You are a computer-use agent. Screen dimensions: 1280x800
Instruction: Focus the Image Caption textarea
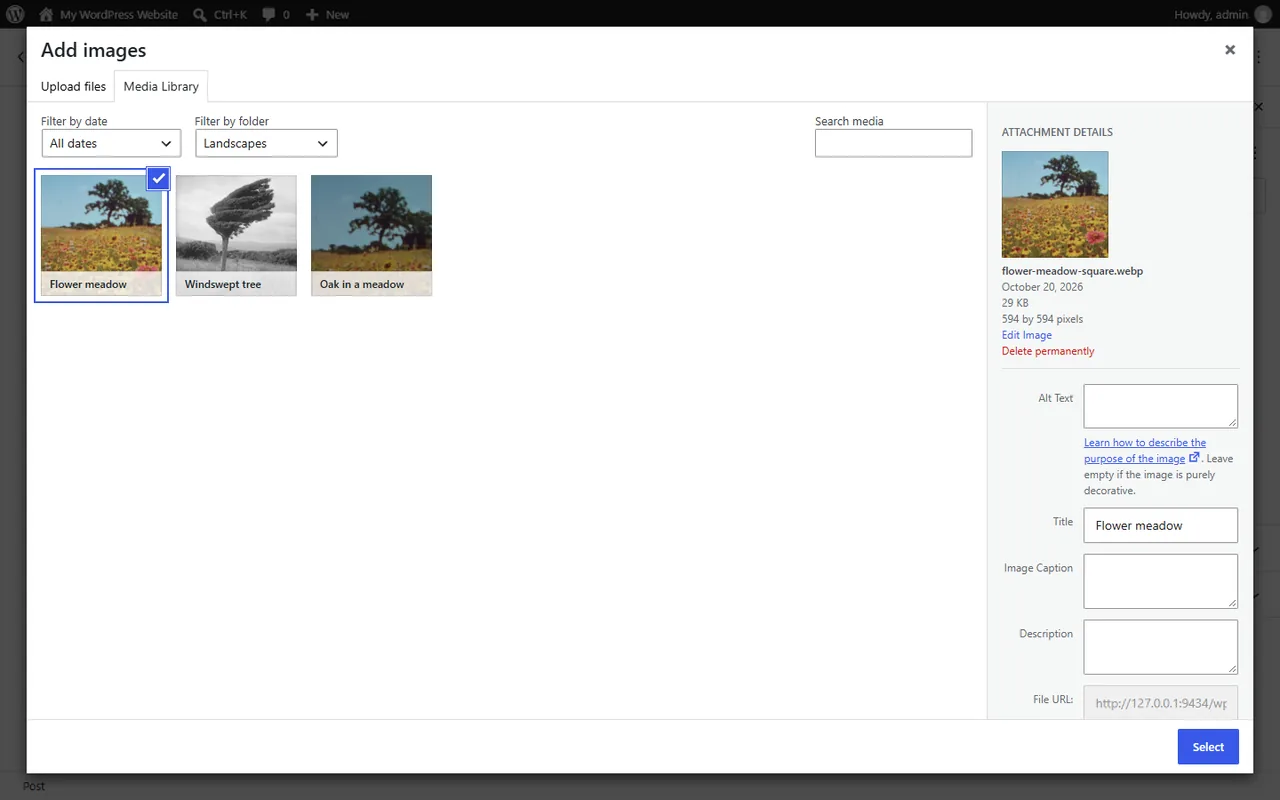1161,581
